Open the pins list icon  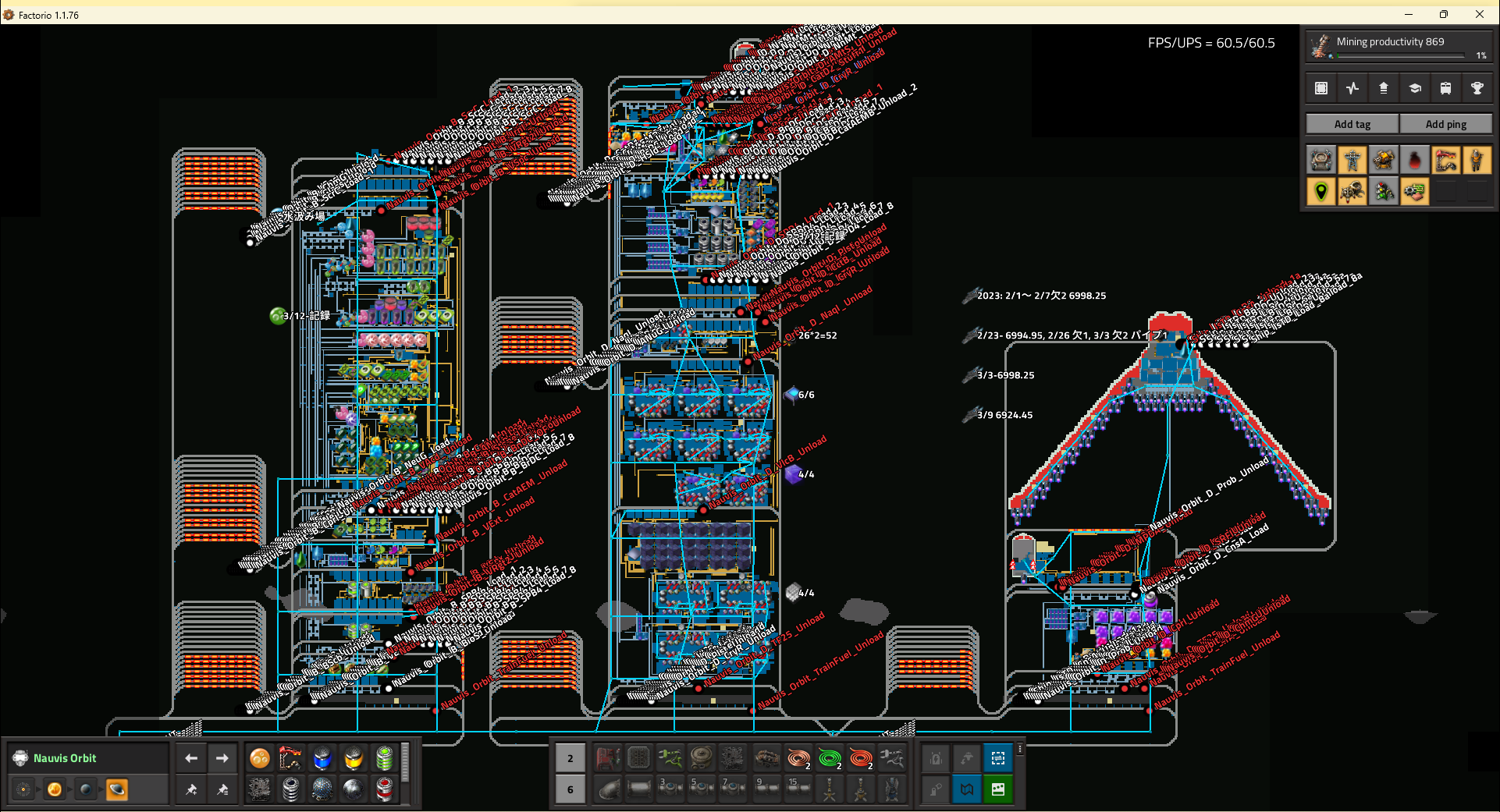222,789
